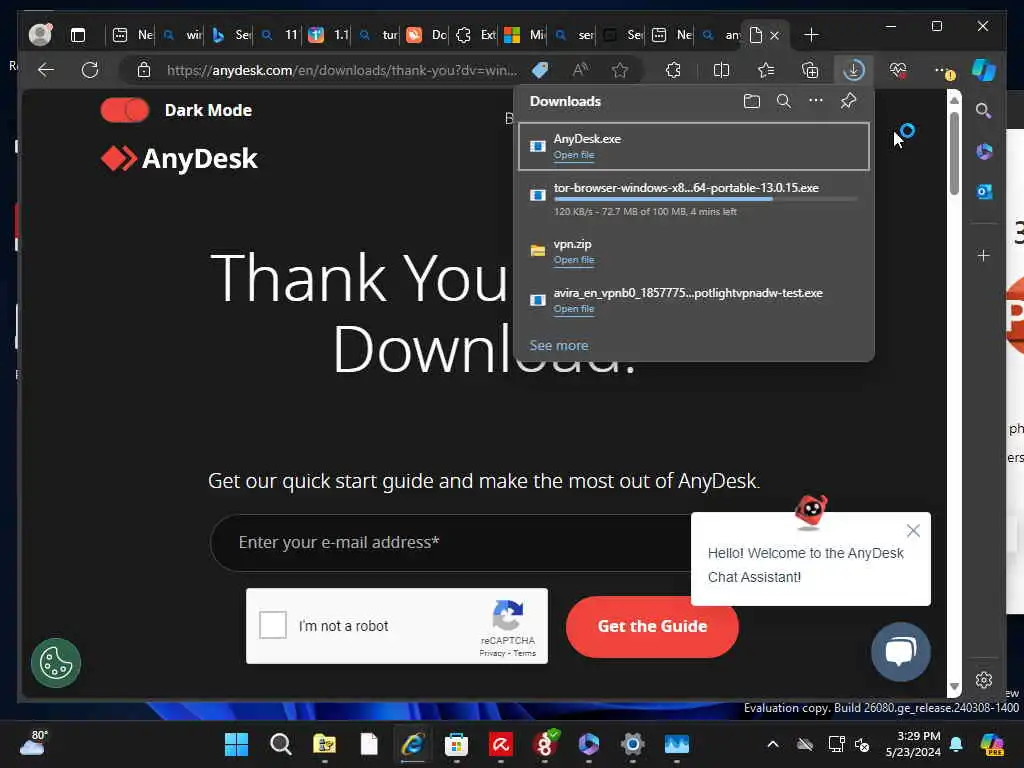Open more options in Downloads panel

(816, 101)
